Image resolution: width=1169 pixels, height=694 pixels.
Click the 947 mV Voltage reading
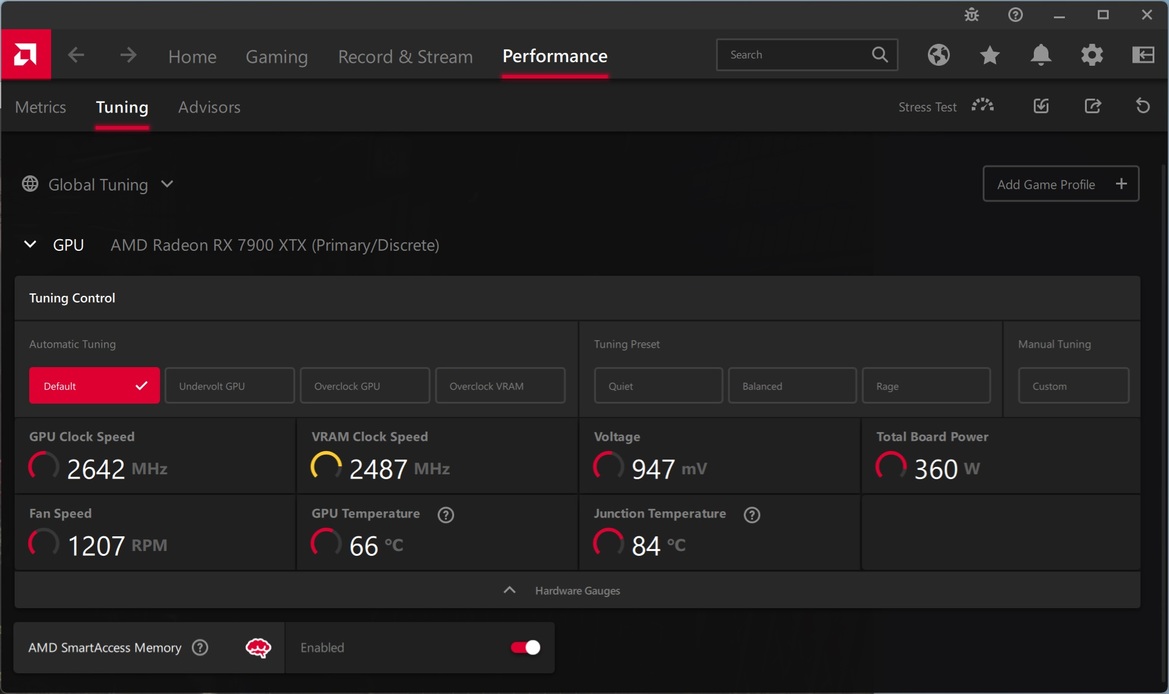pos(669,469)
